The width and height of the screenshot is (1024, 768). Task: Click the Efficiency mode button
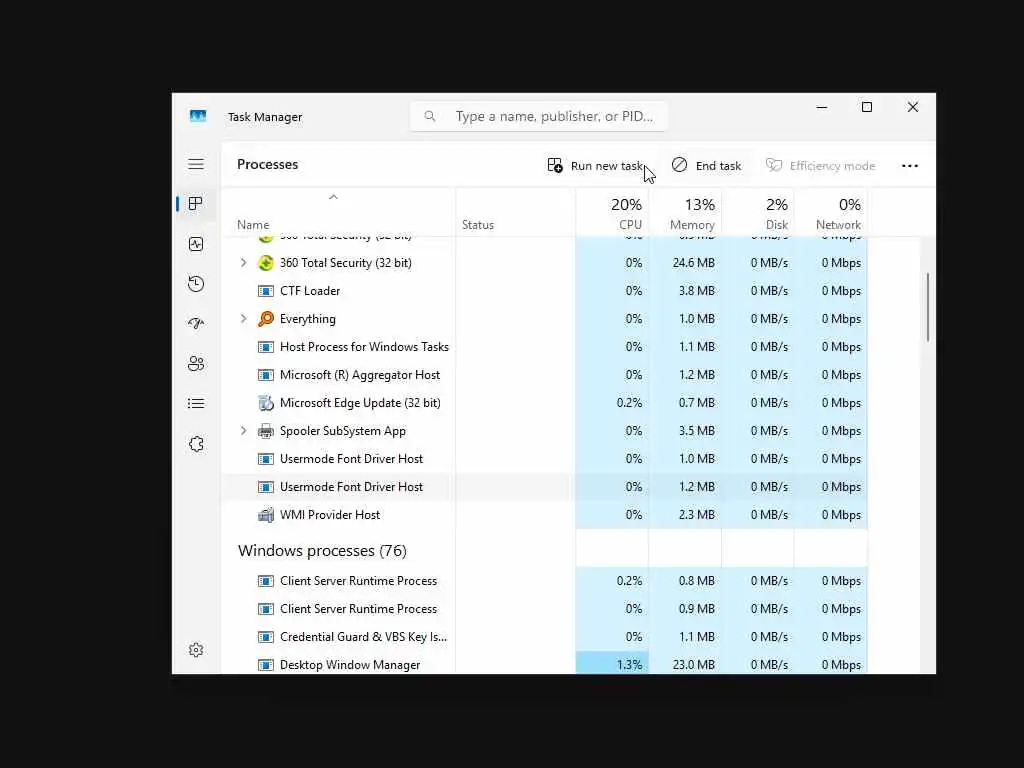click(x=820, y=166)
